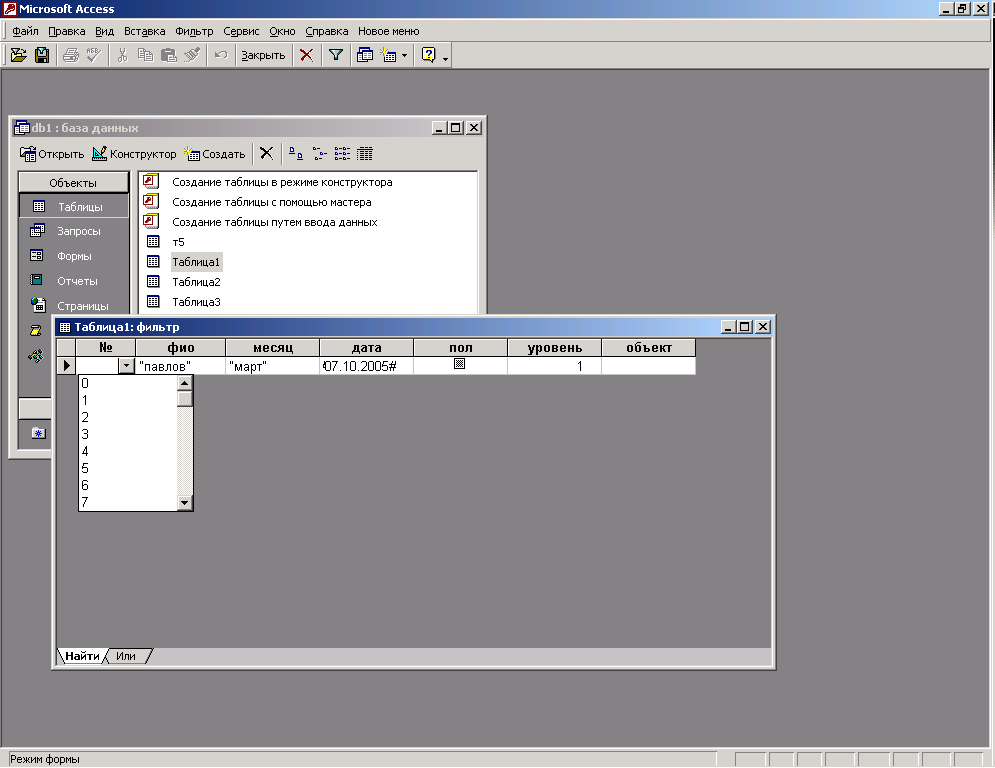Select Создание таблицы путем ввода данных
Image resolution: width=995 pixels, height=768 pixels.
coord(275,222)
